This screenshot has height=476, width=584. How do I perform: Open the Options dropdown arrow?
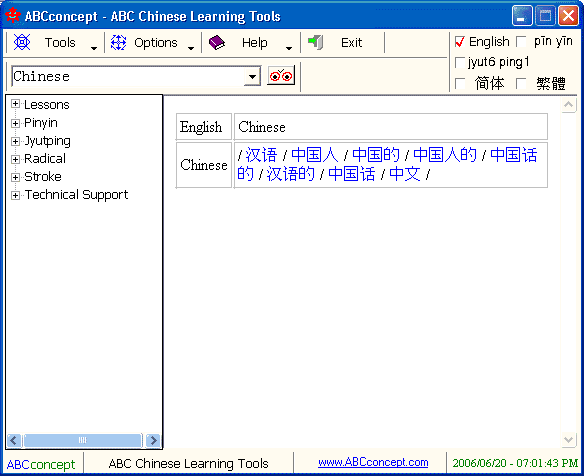191,48
